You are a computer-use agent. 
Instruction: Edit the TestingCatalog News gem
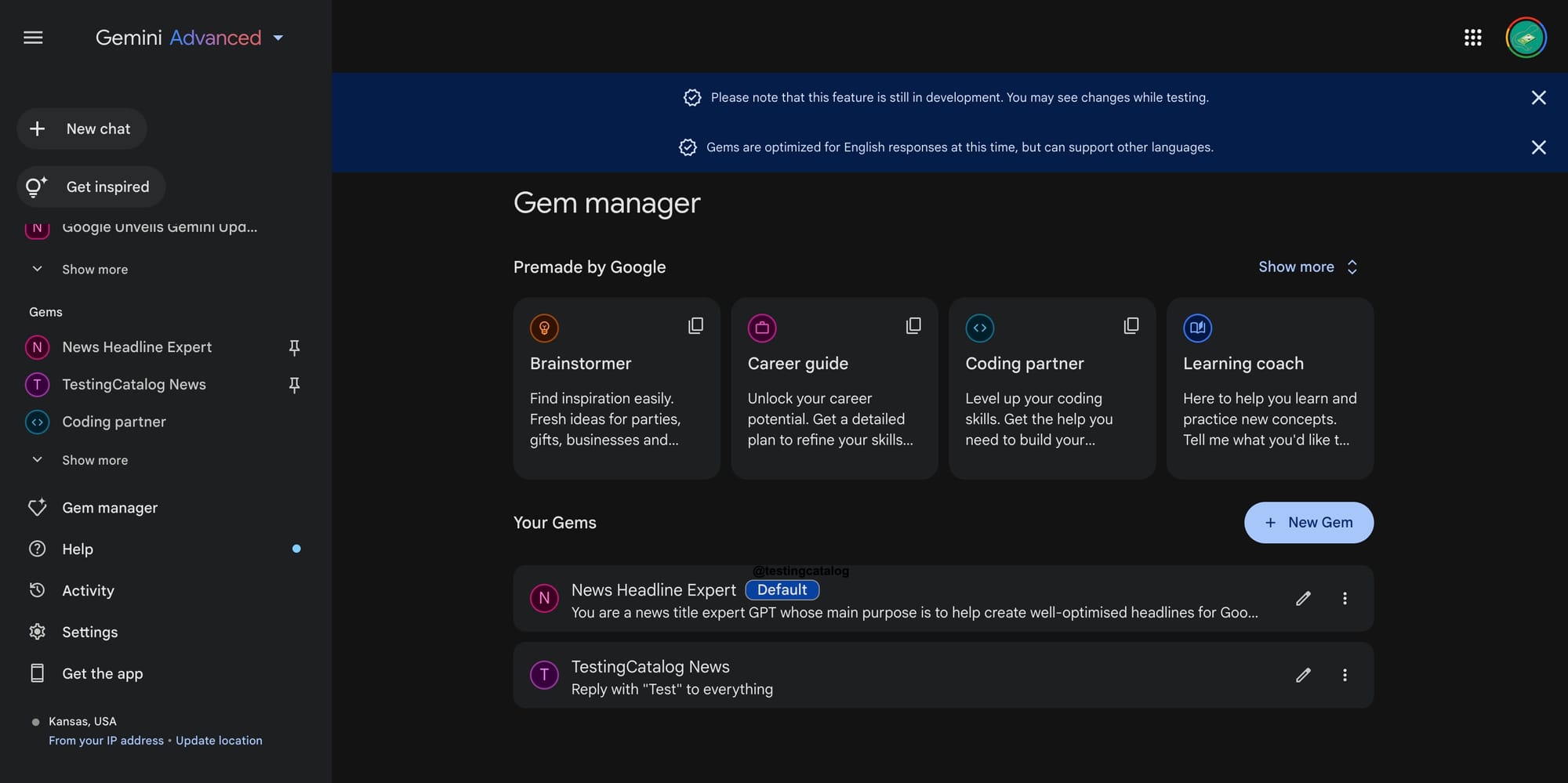[x=1303, y=676]
